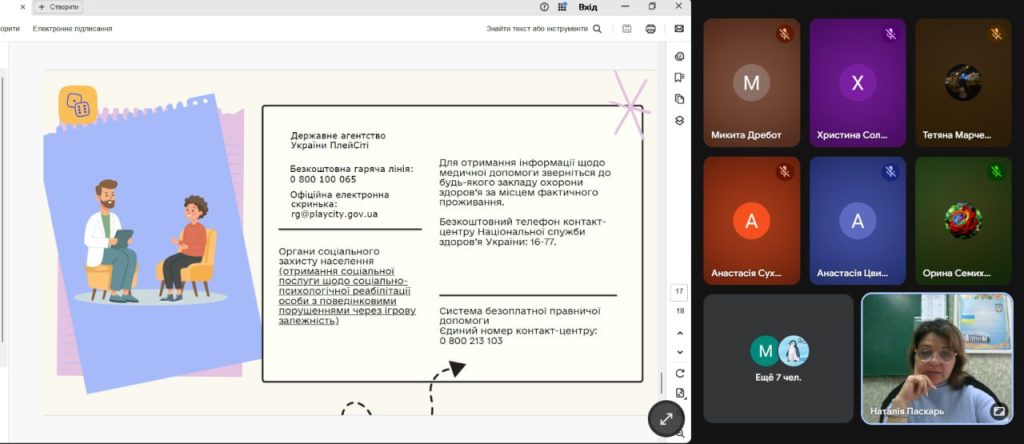Click the email share icon
Screen dimensions: 1024x444
click(x=679, y=29)
